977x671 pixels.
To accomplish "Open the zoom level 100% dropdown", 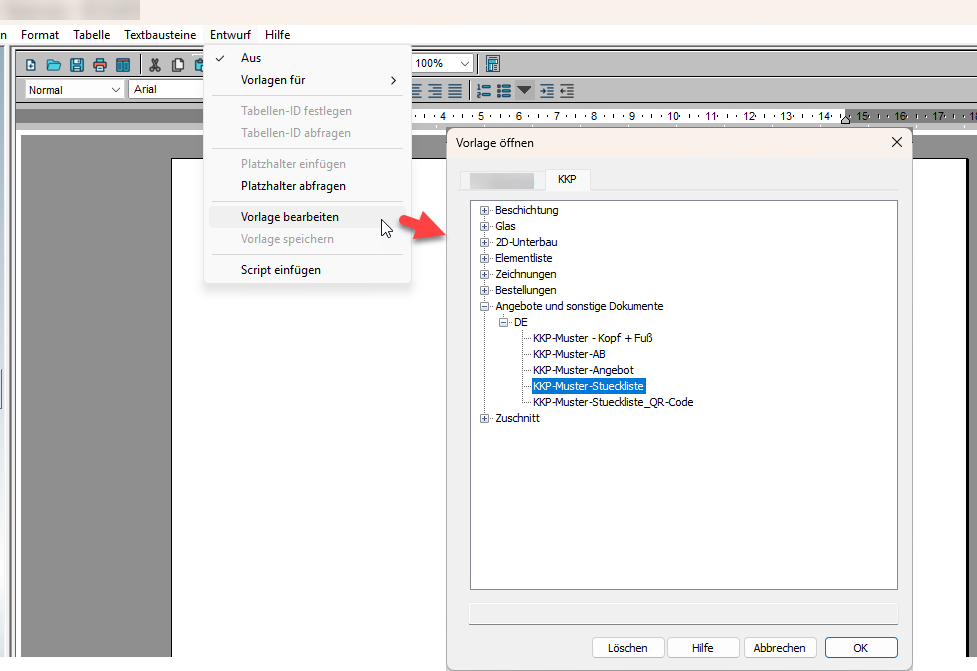I will click(x=465, y=63).
